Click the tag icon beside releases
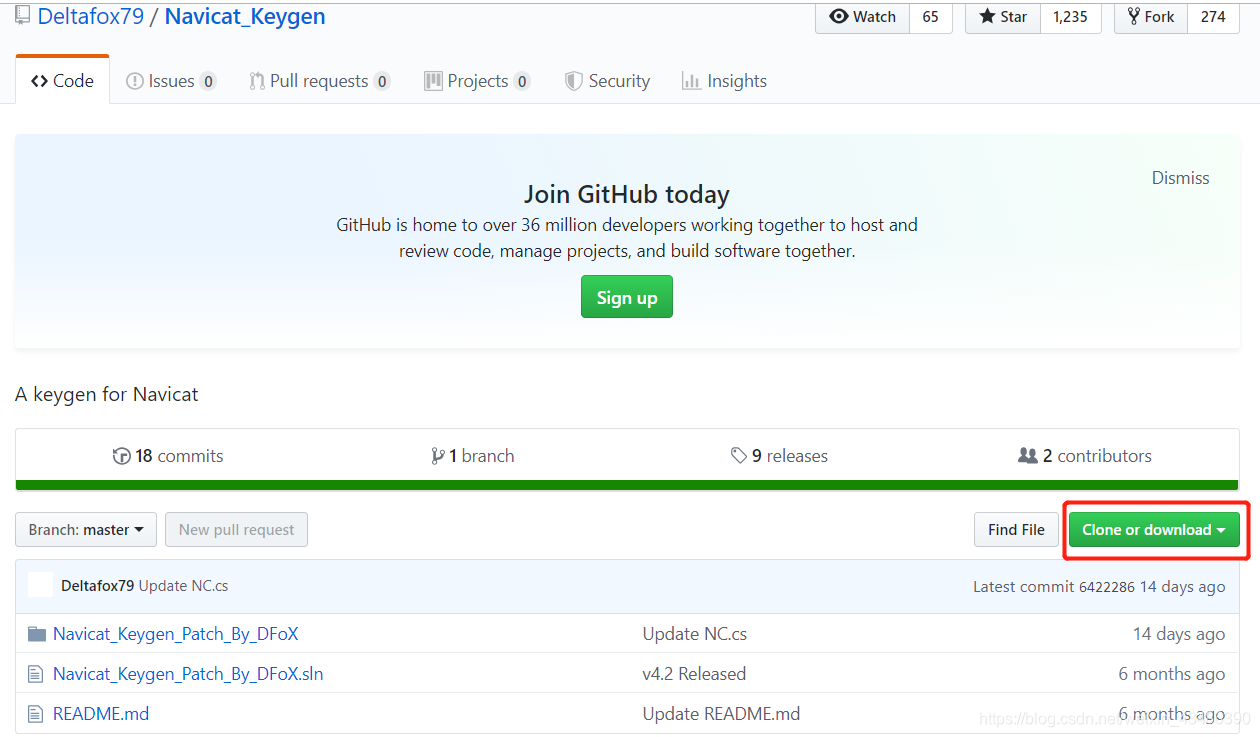Image resolution: width=1260 pixels, height=737 pixels. (739, 456)
